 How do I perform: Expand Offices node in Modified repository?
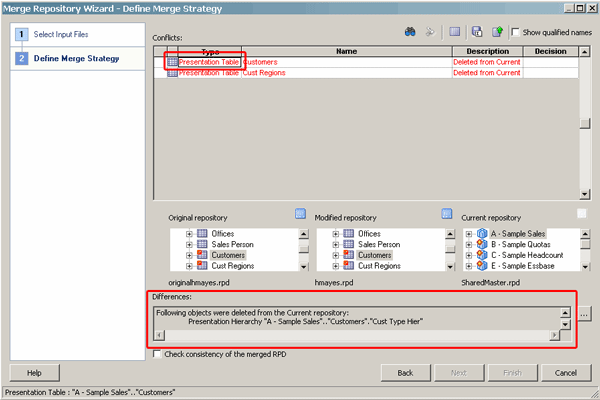(336, 234)
